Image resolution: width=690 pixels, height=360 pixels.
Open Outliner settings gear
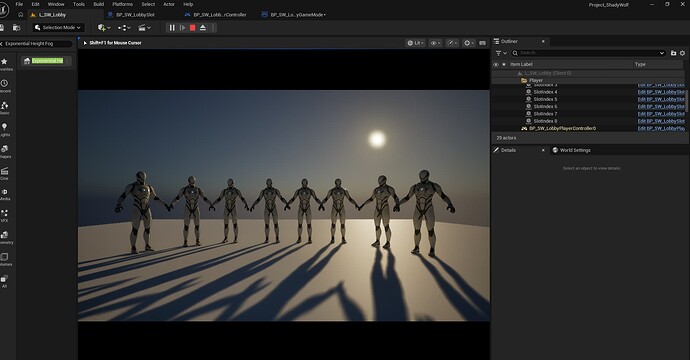tap(683, 53)
